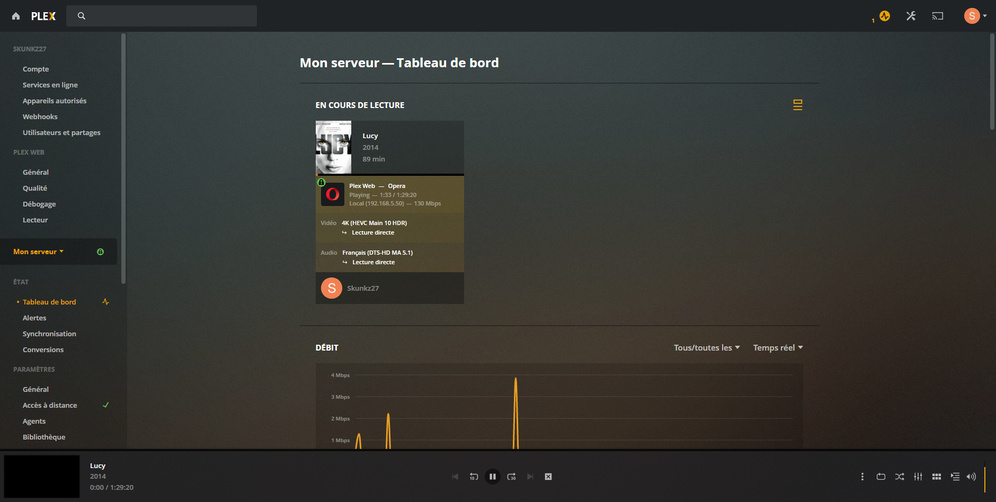Open settings wrench-and-screwdriver icon
The image size is (996, 502).
click(x=911, y=16)
